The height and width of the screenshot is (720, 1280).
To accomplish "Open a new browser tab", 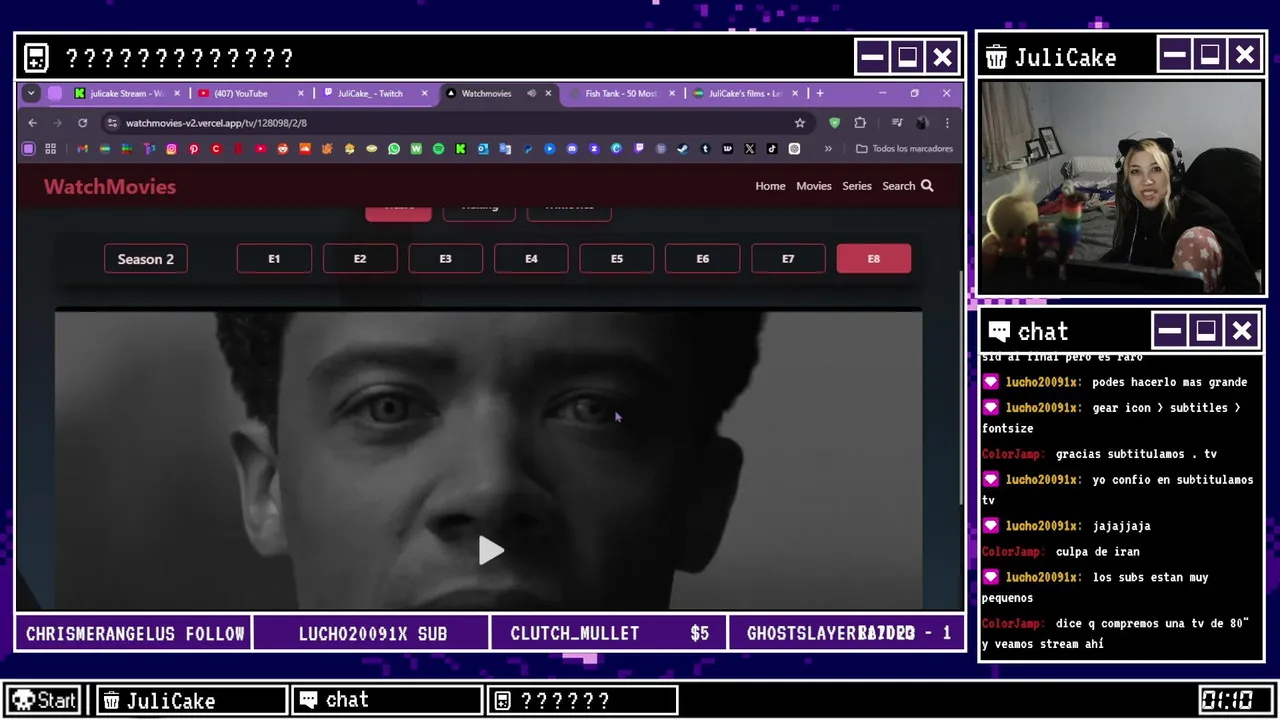I will [820, 93].
